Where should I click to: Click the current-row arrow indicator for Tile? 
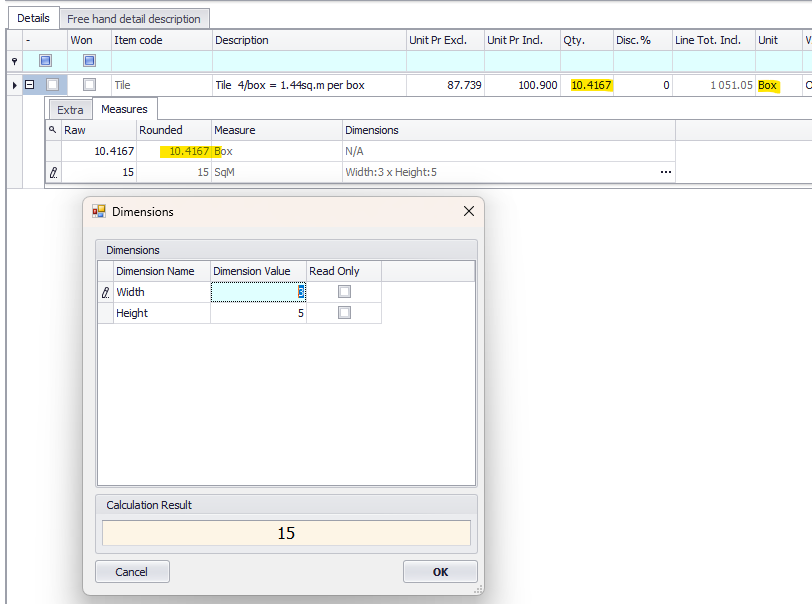point(14,86)
